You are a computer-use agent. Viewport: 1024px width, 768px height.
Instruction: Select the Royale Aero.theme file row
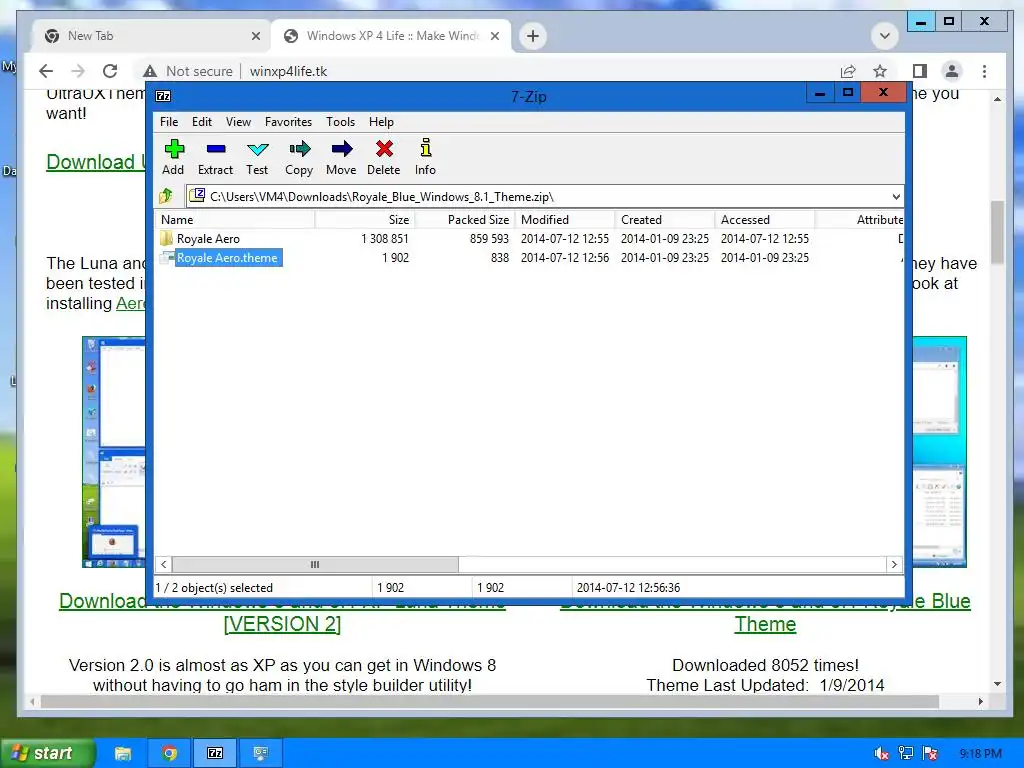point(529,258)
